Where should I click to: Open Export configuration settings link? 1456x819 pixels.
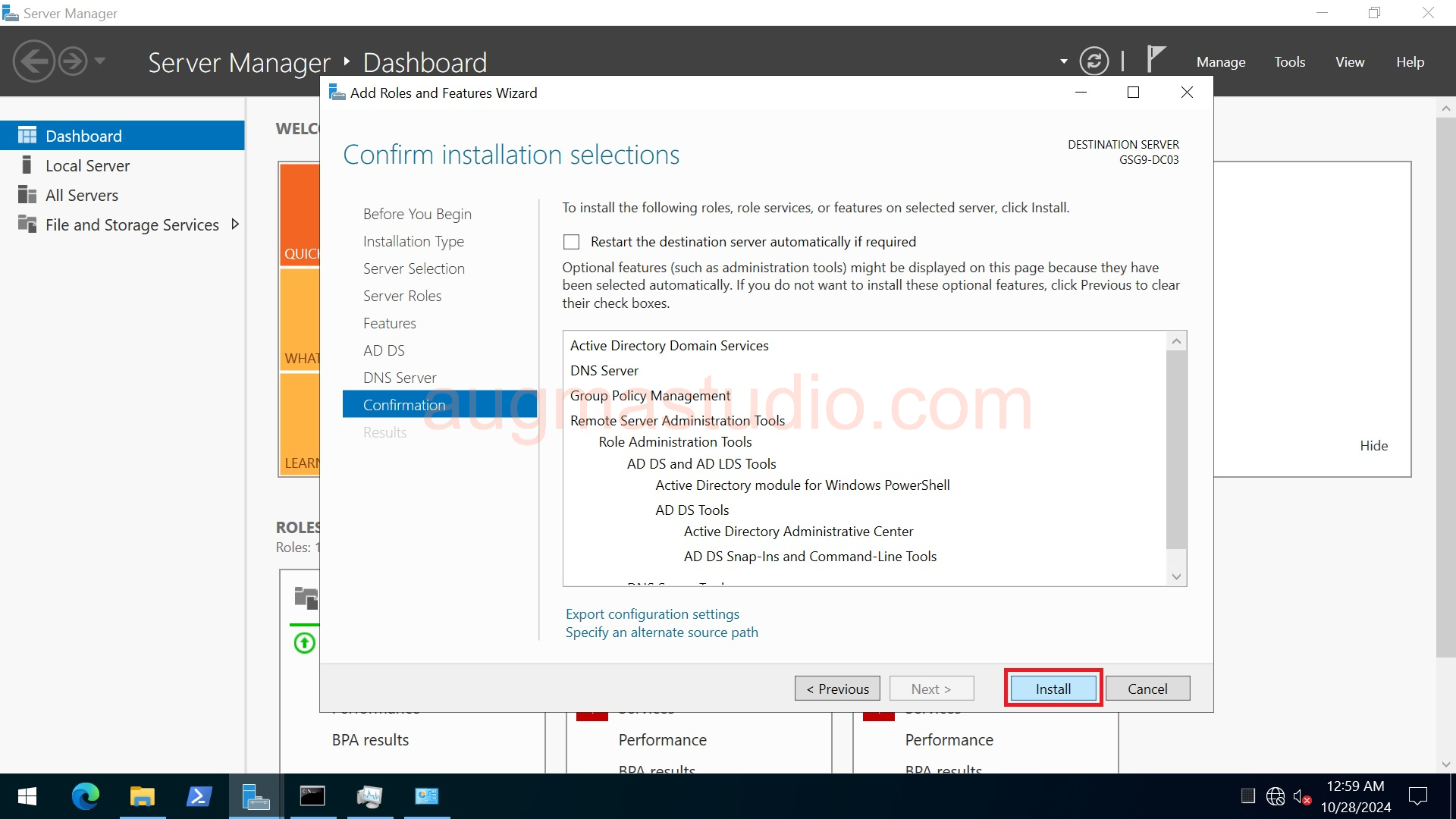click(x=652, y=613)
